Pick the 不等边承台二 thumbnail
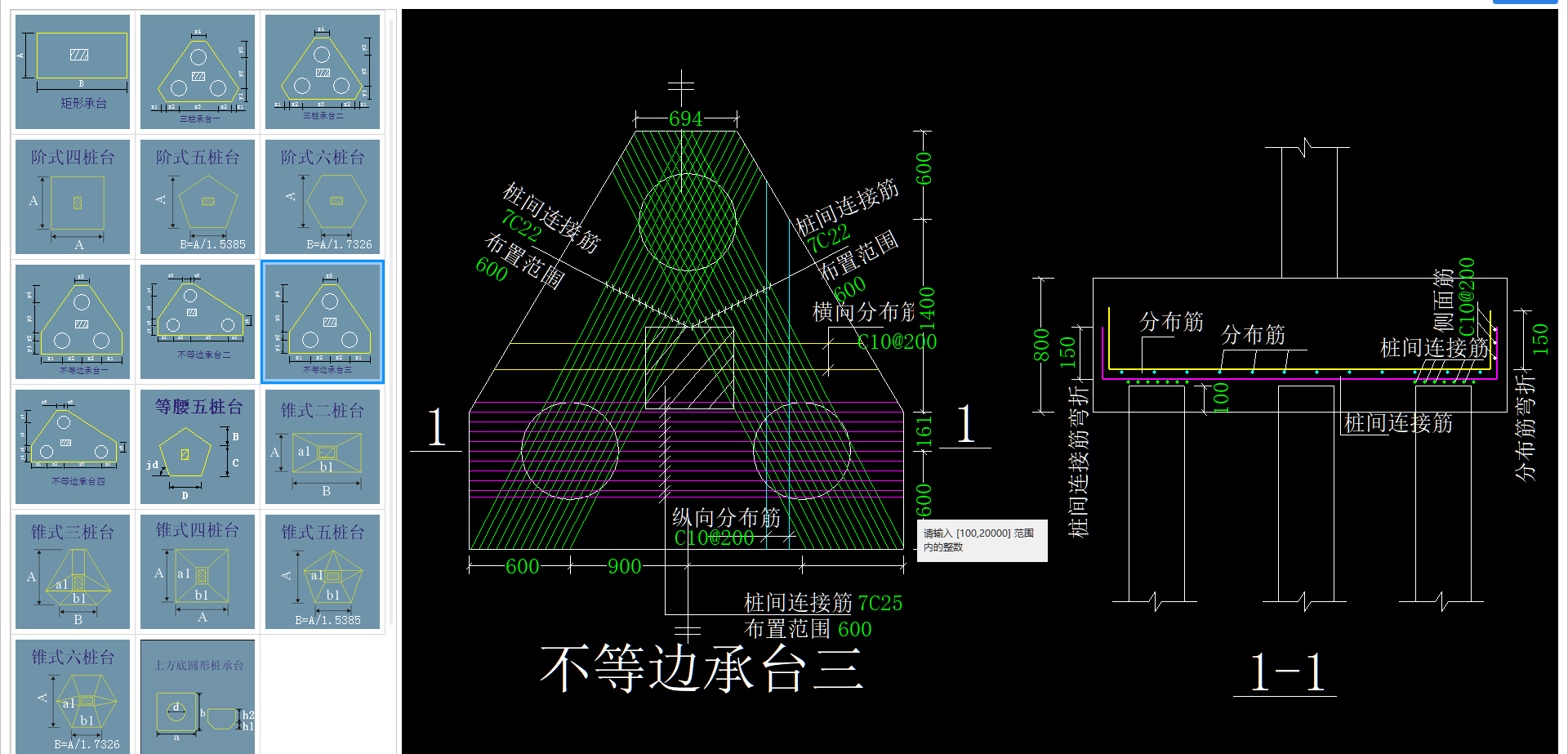This screenshot has height=754, width=1568. 198,322
